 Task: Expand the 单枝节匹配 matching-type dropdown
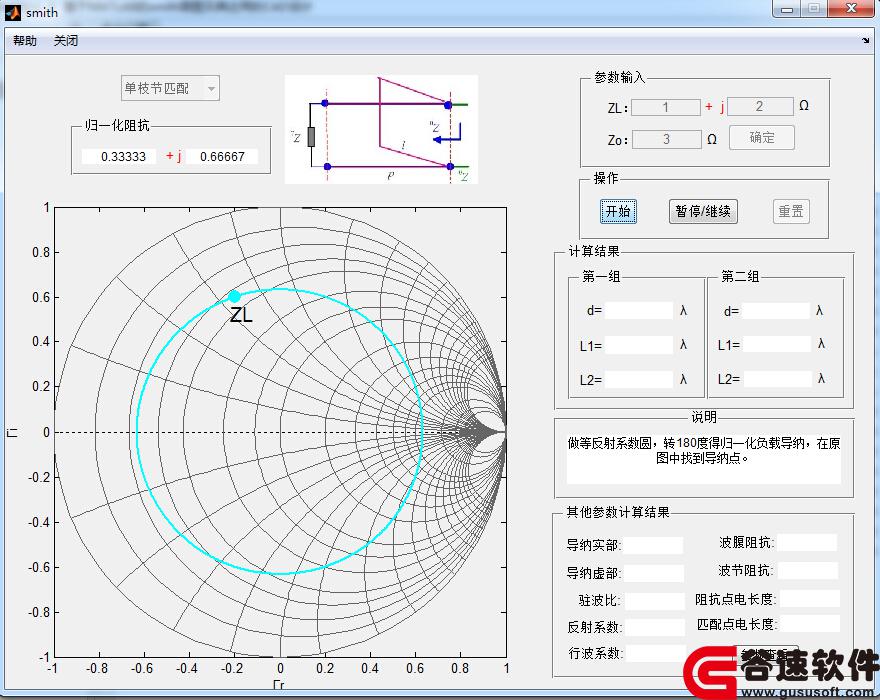point(170,88)
